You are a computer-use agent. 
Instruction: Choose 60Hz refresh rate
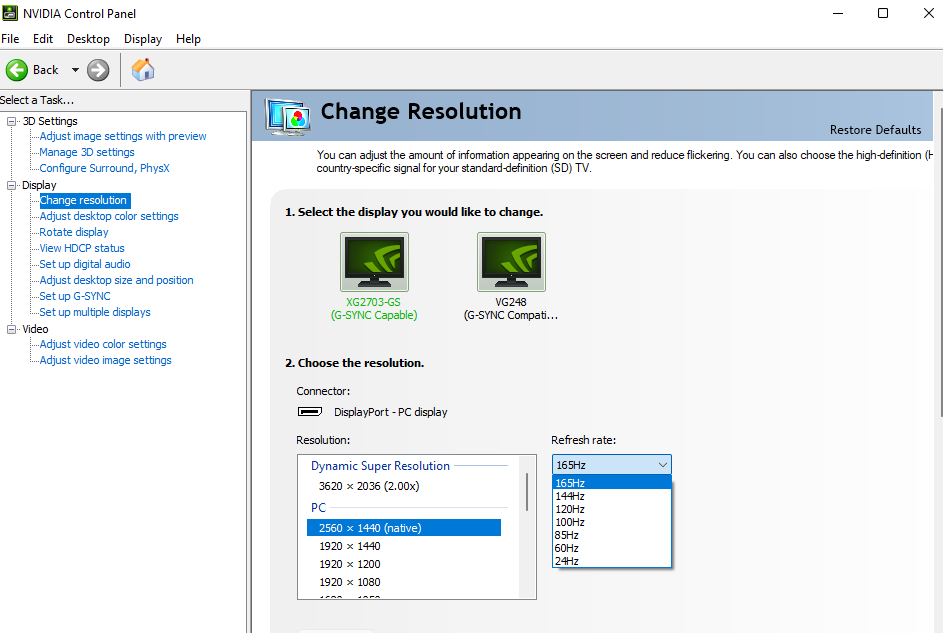click(612, 548)
